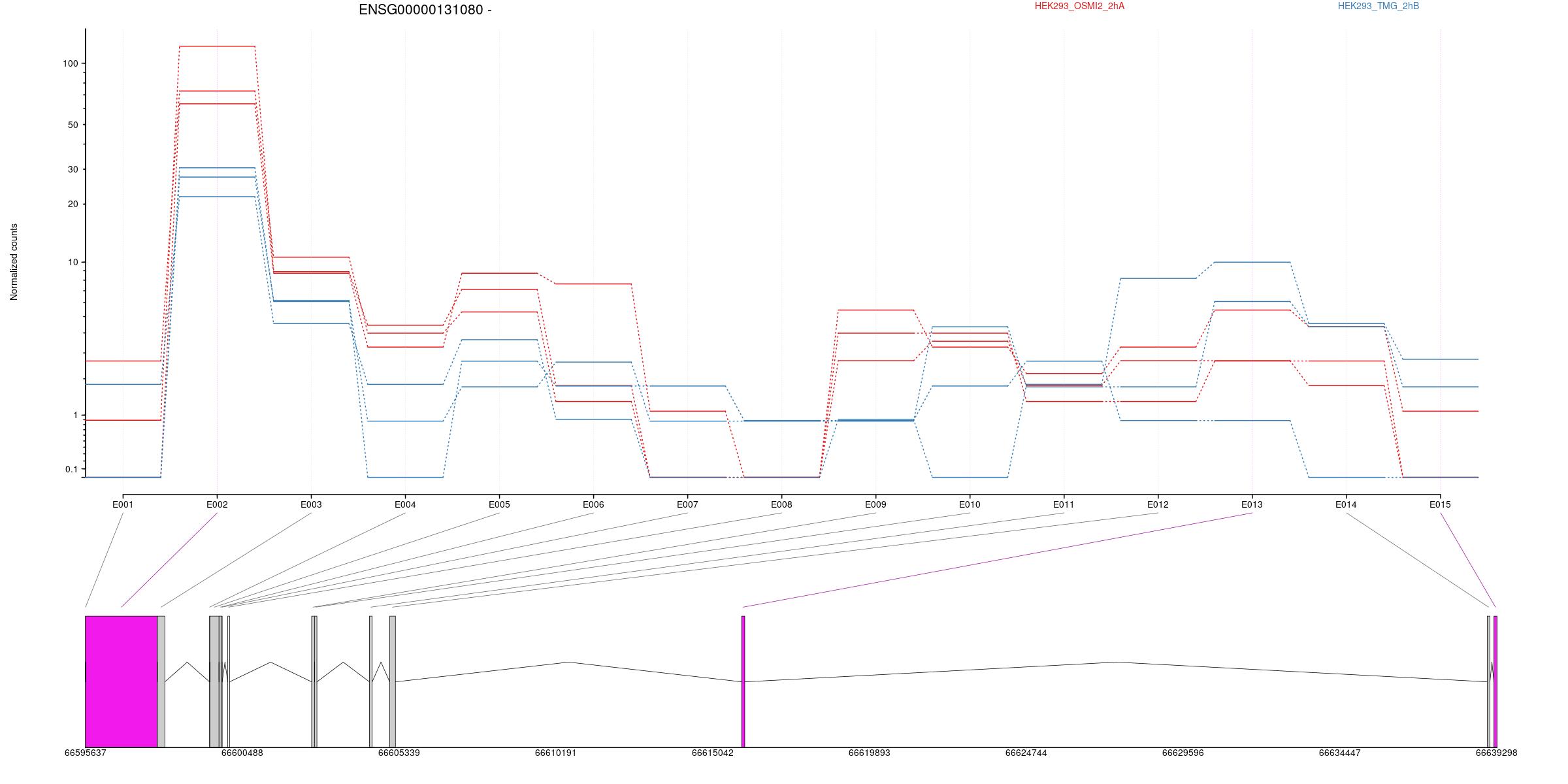Click the genomic coordinate 66600488

click(242, 753)
